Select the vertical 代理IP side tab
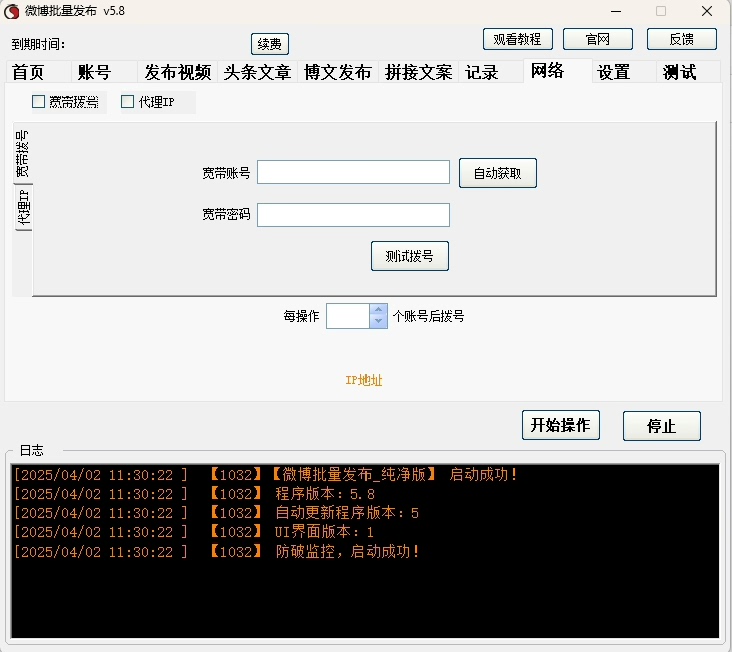This screenshot has height=652, width=732. point(23,208)
